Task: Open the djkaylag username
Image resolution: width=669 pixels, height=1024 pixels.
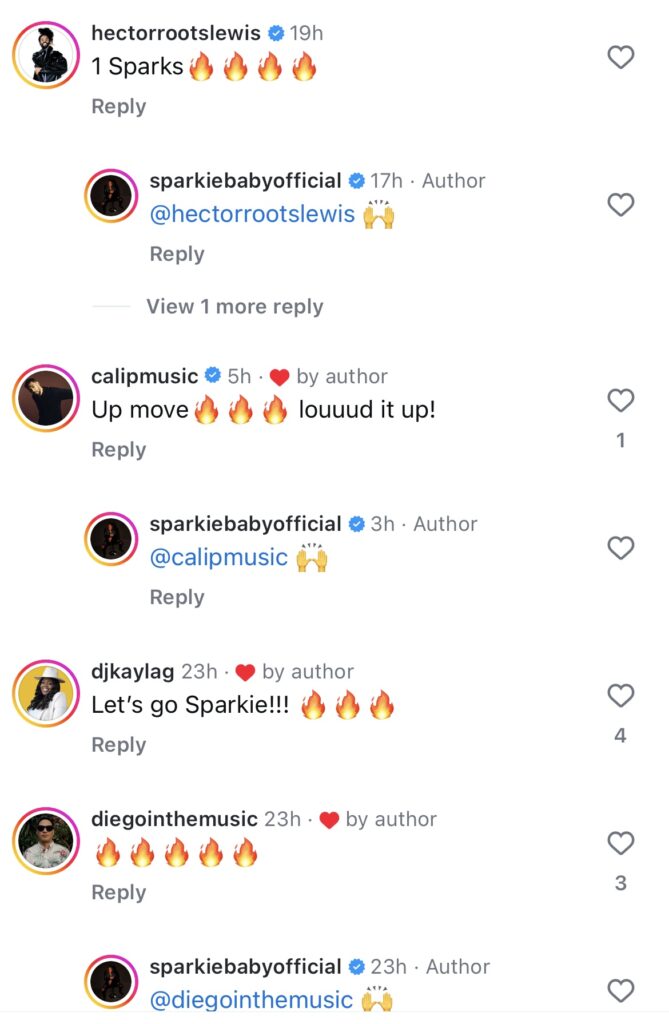Action: [131, 672]
